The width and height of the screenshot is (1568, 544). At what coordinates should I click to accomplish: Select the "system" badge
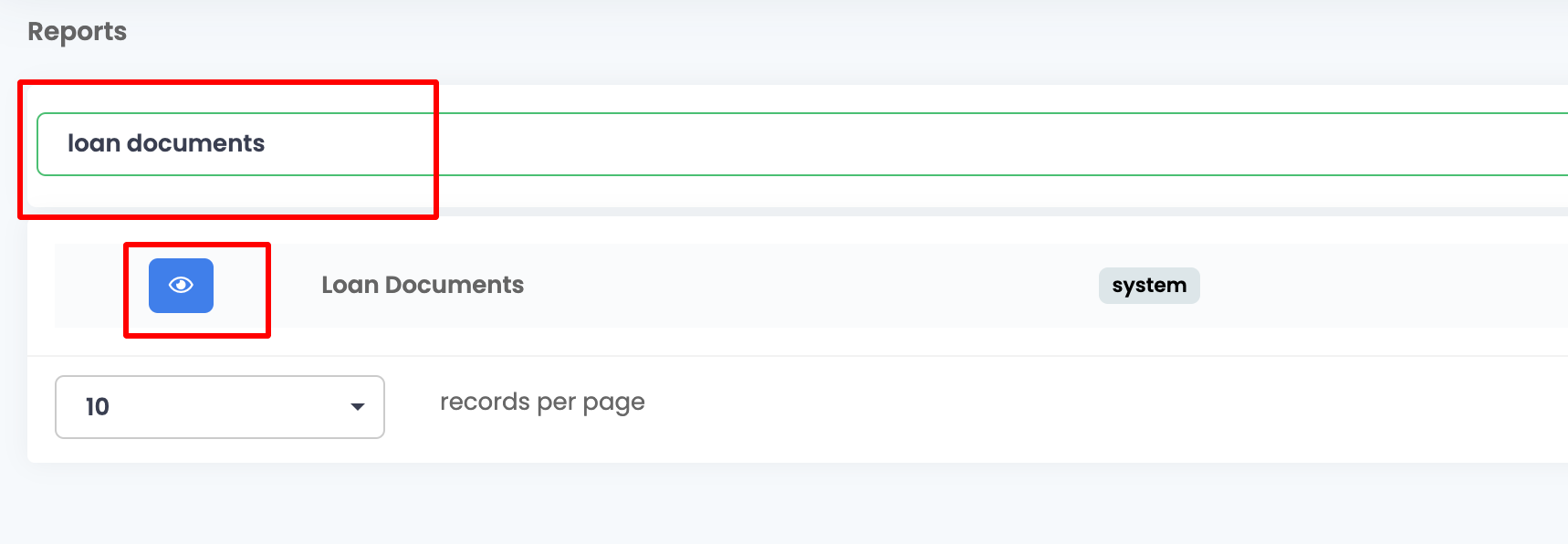pyautogui.click(x=1148, y=286)
